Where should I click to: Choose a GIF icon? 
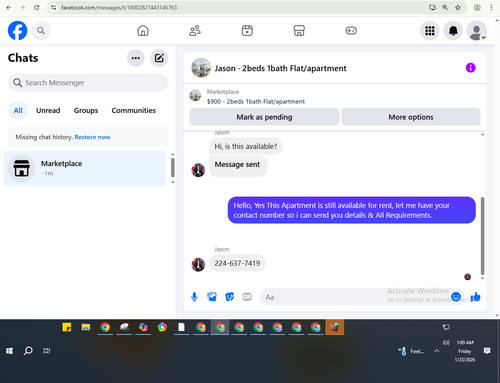point(247,297)
